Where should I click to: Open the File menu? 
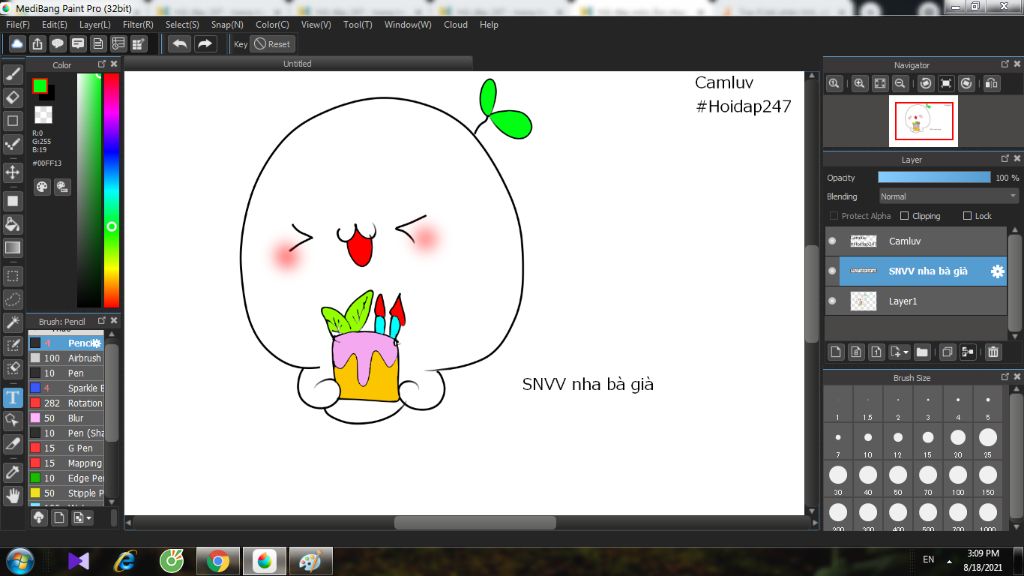point(18,25)
